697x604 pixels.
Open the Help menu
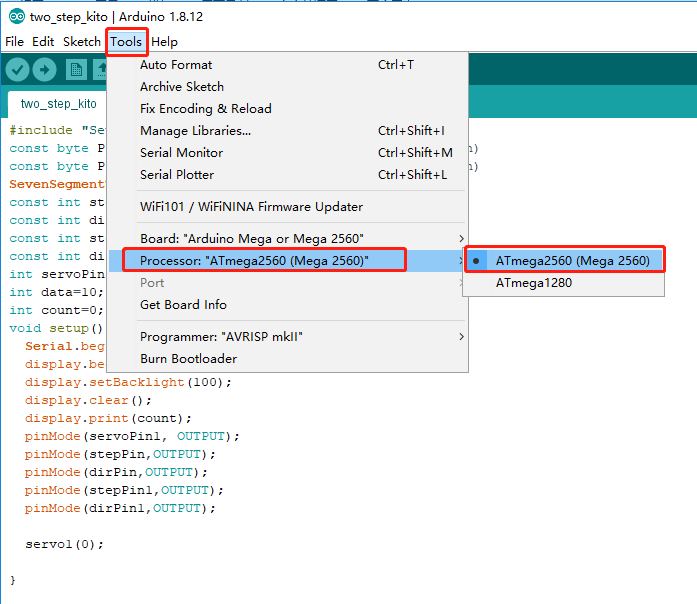point(164,42)
